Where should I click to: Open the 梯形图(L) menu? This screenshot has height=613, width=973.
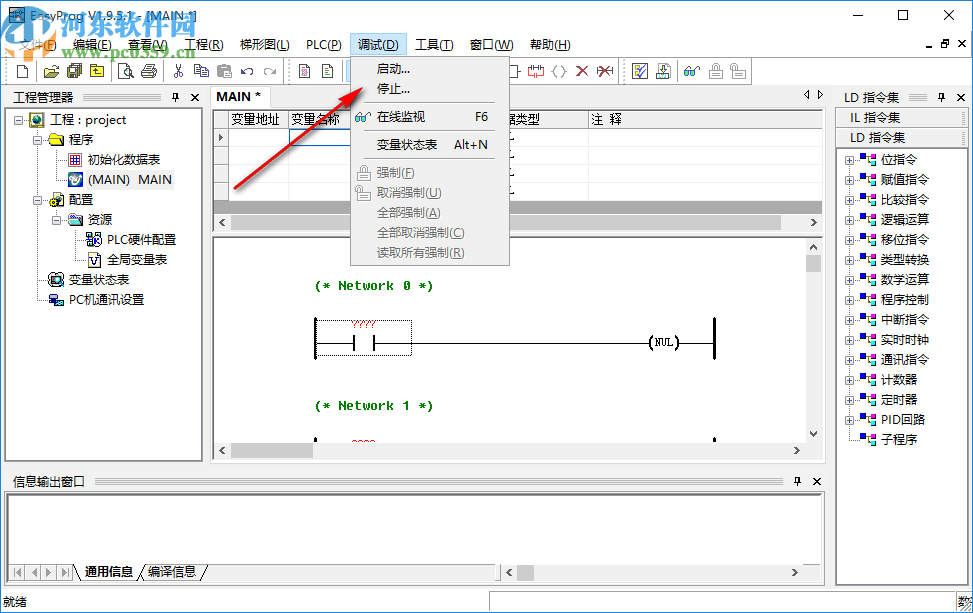click(x=264, y=45)
